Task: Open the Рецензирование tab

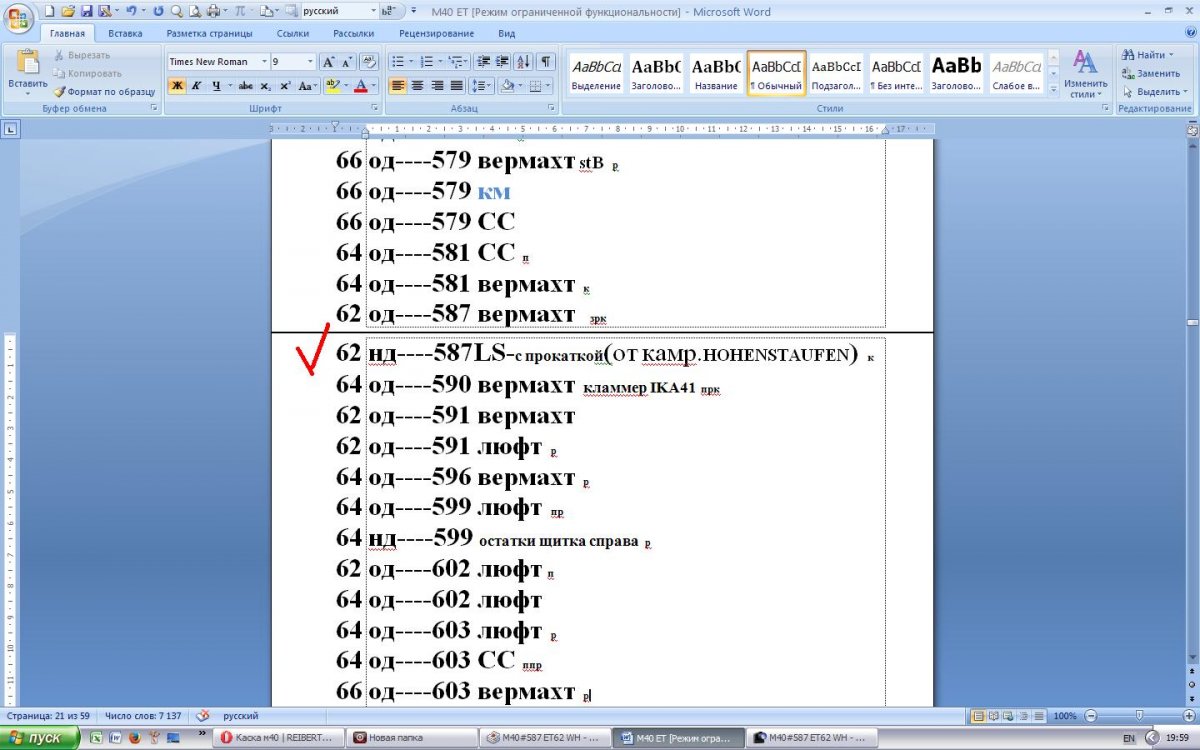Action: click(436, 33)
